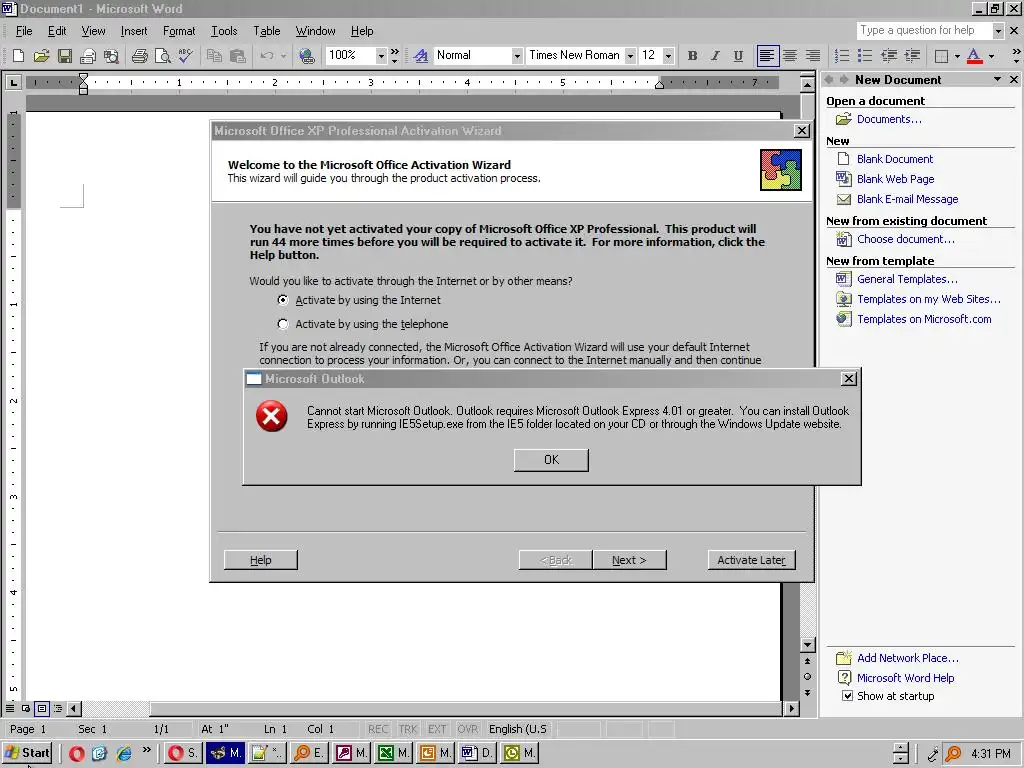
Task: Center-align the text
Action: pos(790,56)
